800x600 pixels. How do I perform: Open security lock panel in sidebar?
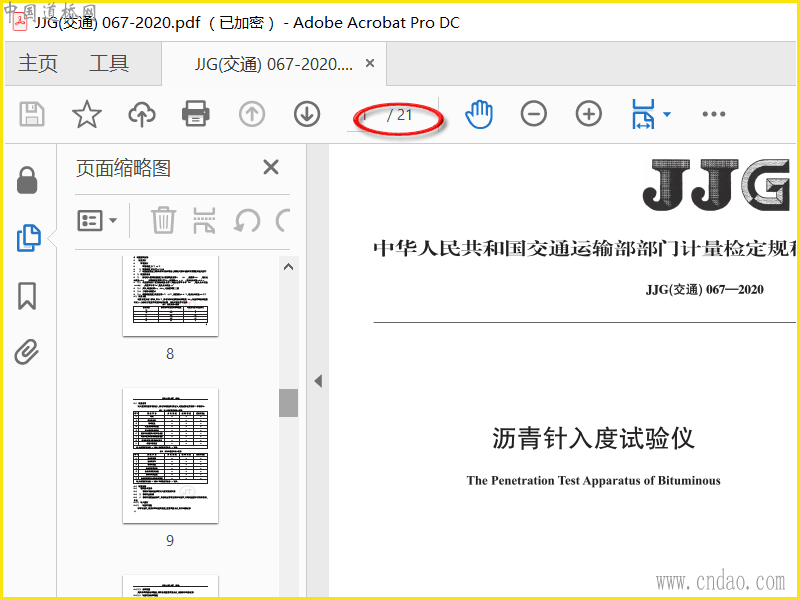[27, 181]
